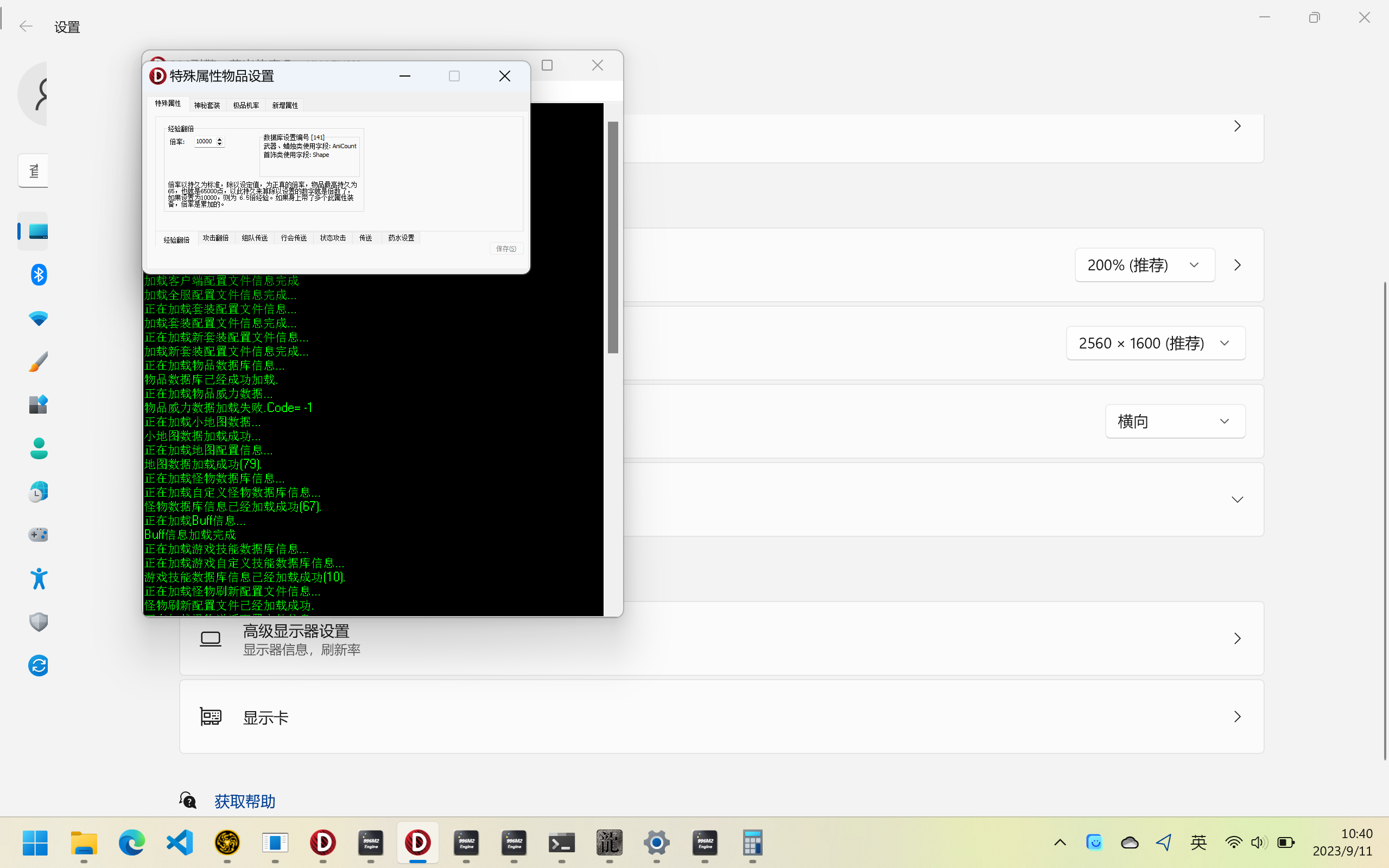The image size is (1389, 868).
Task: Select the 状态攻击 bottom tab
Action: 332,238
